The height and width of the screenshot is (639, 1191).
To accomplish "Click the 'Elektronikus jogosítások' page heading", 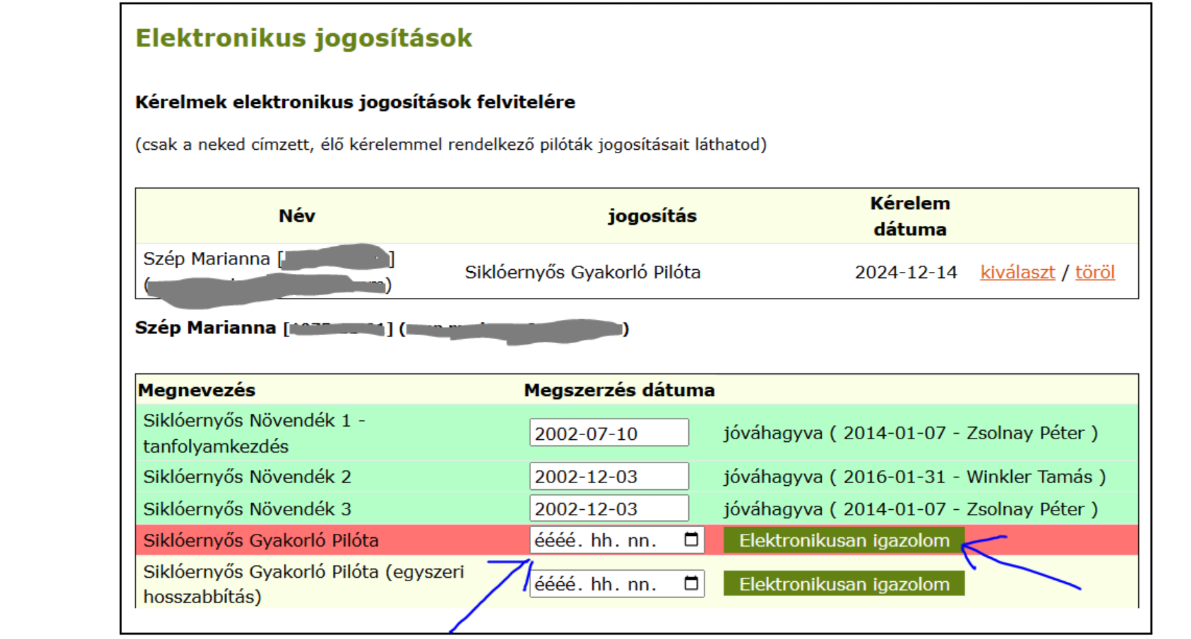I will pos(303,39).
